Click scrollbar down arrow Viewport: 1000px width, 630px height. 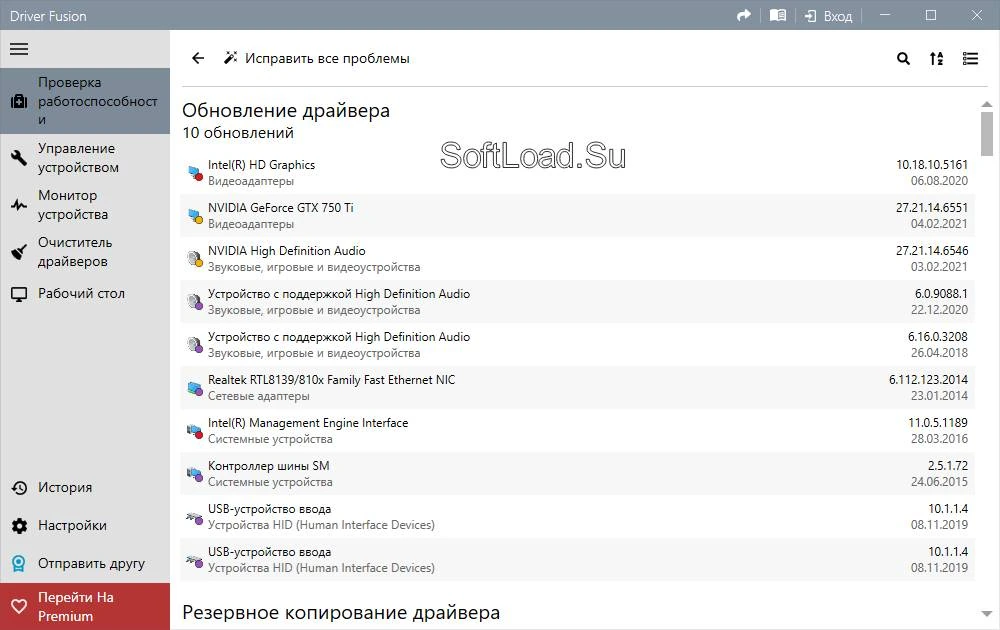click(x=987, y=613)
